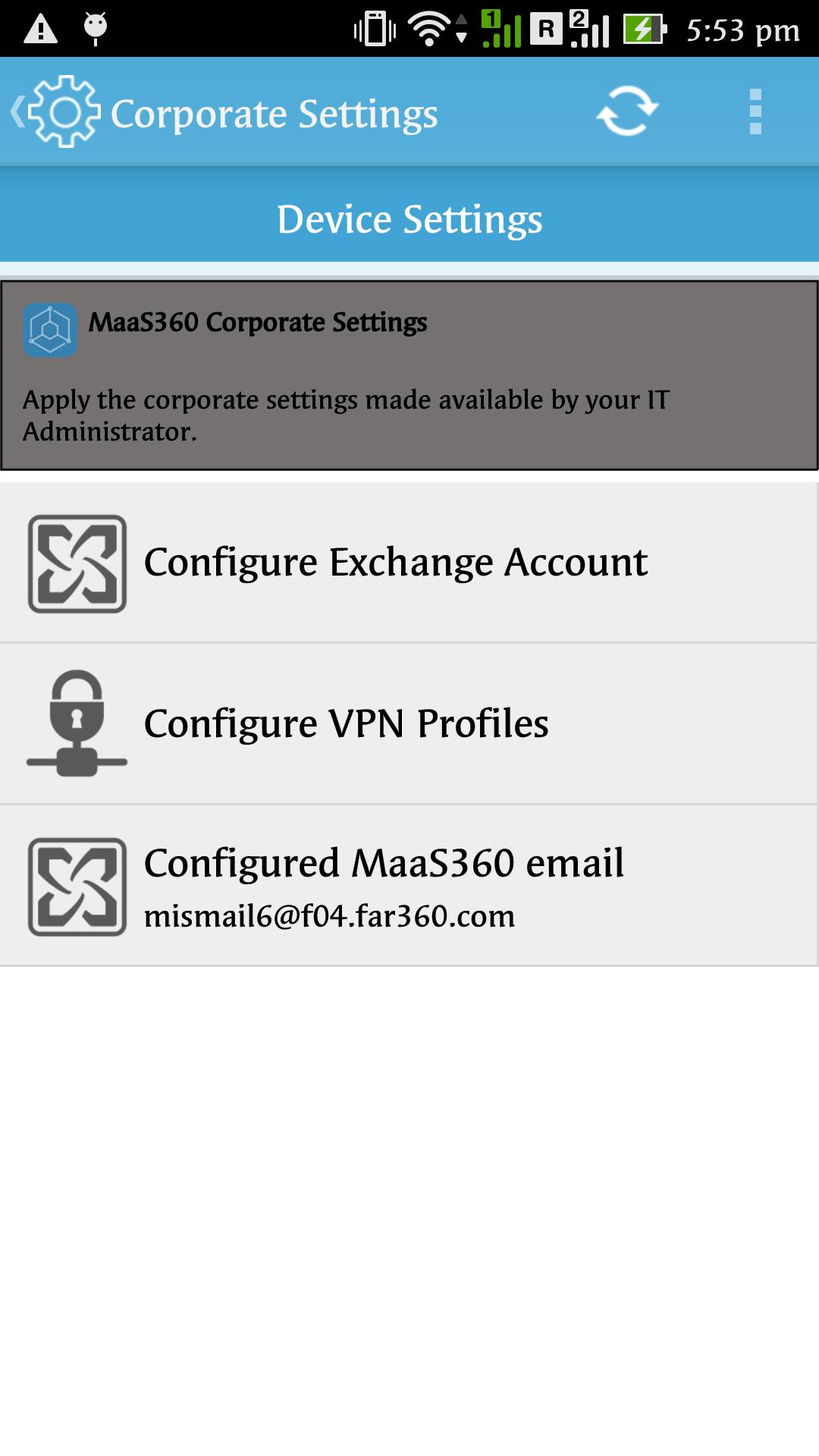Open the three-dot overflow menu
This screenshot has height=1456, width=819.
[x=755, y=111]
